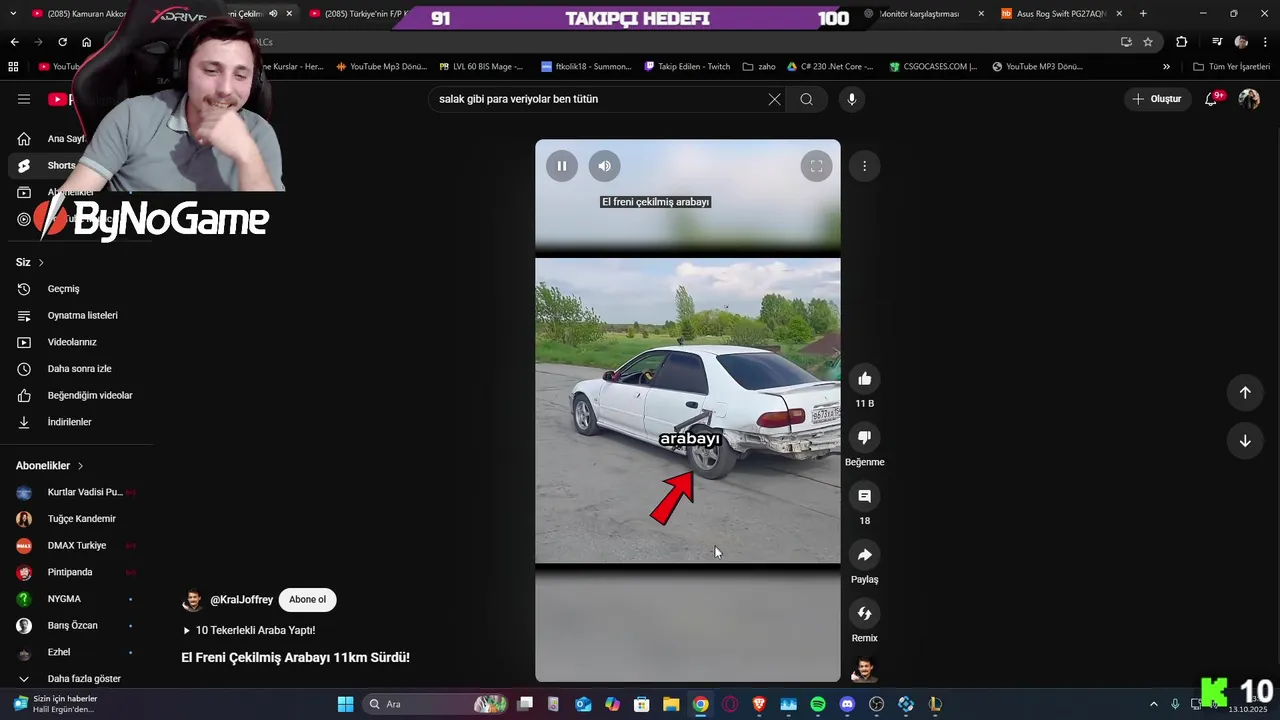This screenshot has width=1280, height=720.
Task: Open the channel avatar below Remix
Action: (864, 670)
